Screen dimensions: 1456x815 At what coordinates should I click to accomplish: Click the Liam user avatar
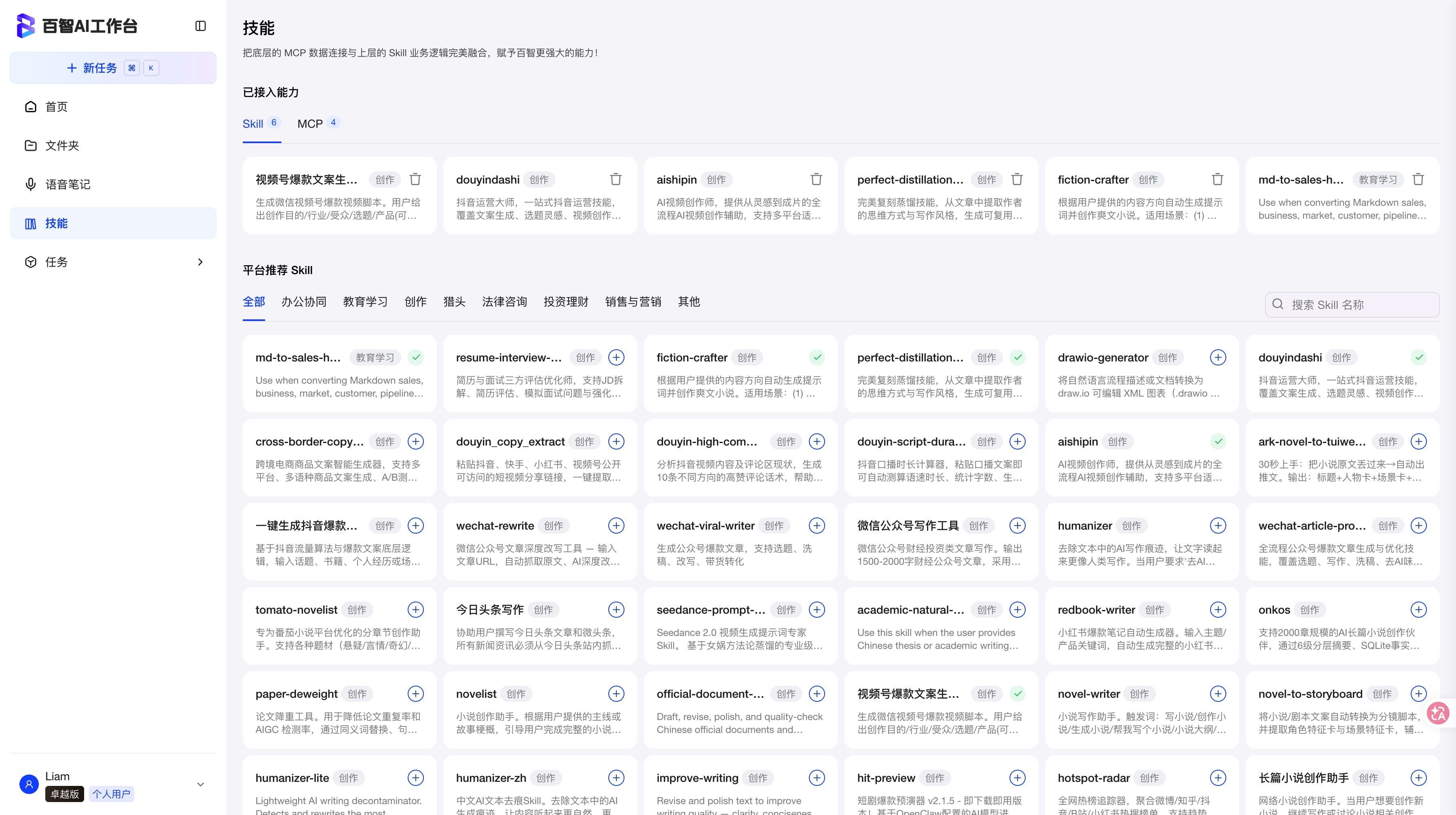tap(29, 785)
